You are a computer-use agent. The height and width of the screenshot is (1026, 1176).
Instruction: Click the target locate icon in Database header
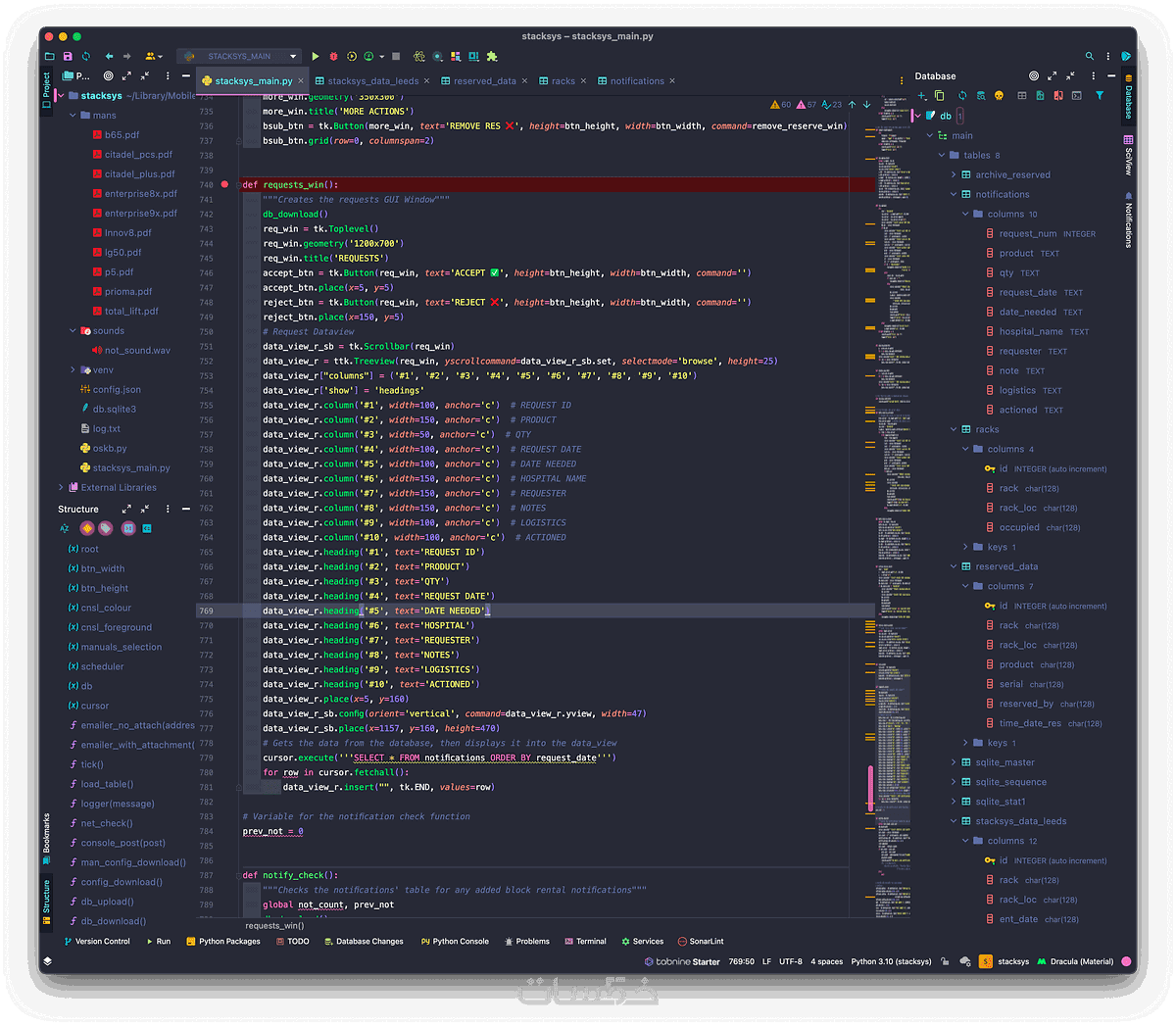(1034, 75)
